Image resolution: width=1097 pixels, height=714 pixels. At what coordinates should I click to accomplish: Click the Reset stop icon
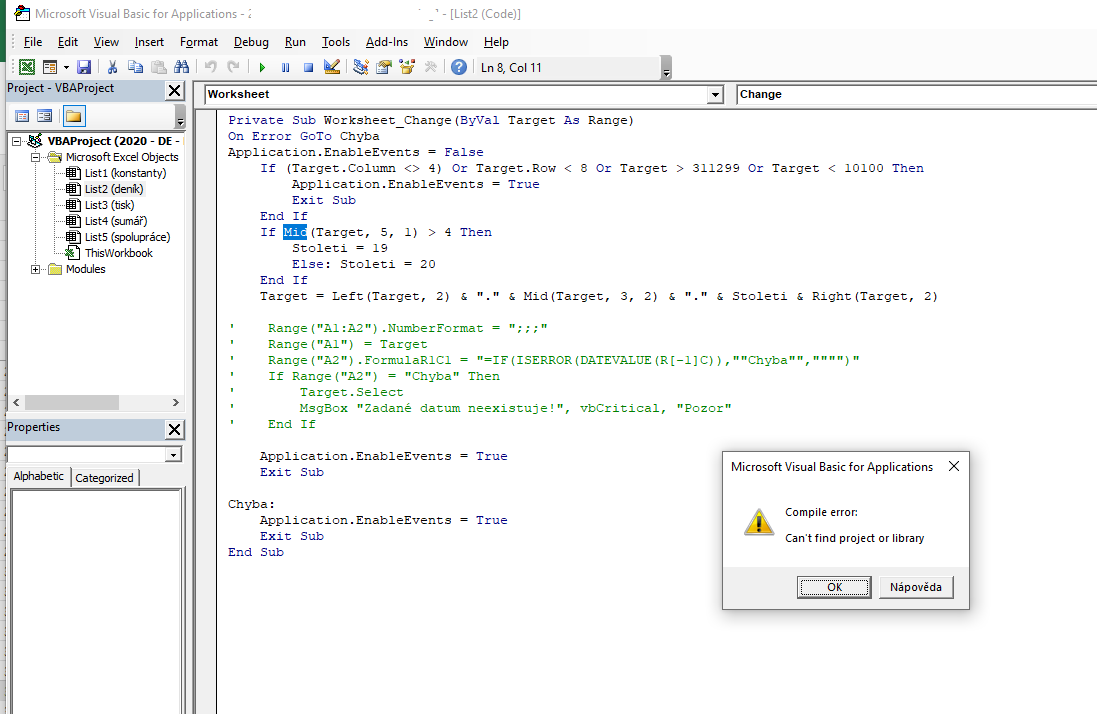click(x=309, y=67)
